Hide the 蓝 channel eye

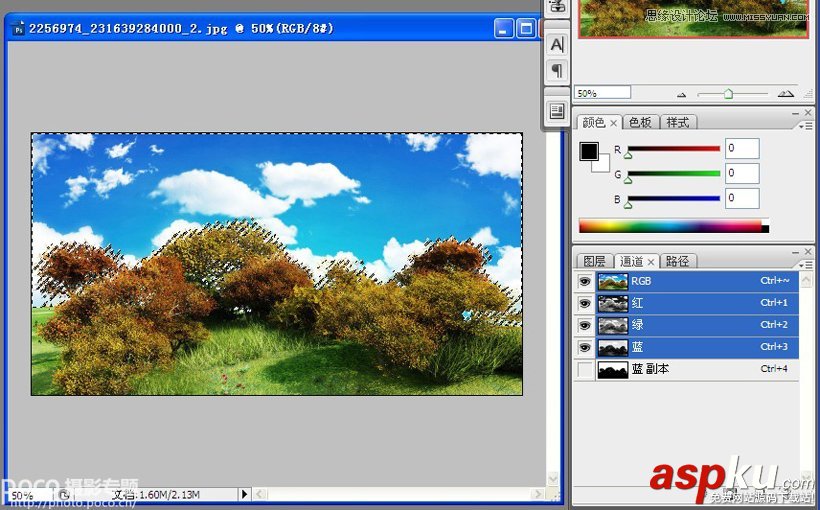tap(585, 347)
